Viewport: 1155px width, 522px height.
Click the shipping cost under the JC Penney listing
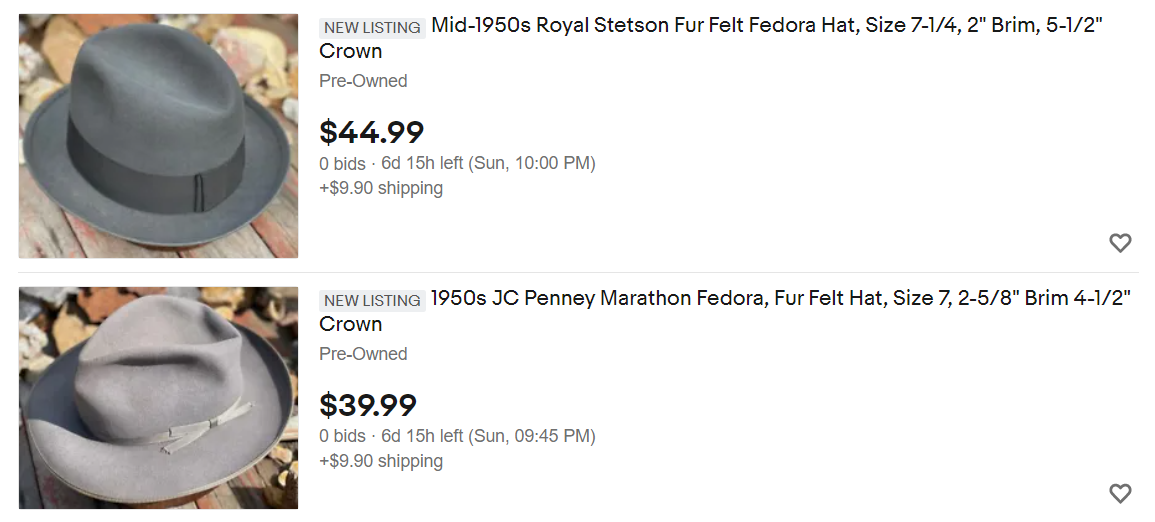click(x=381, y=461)
